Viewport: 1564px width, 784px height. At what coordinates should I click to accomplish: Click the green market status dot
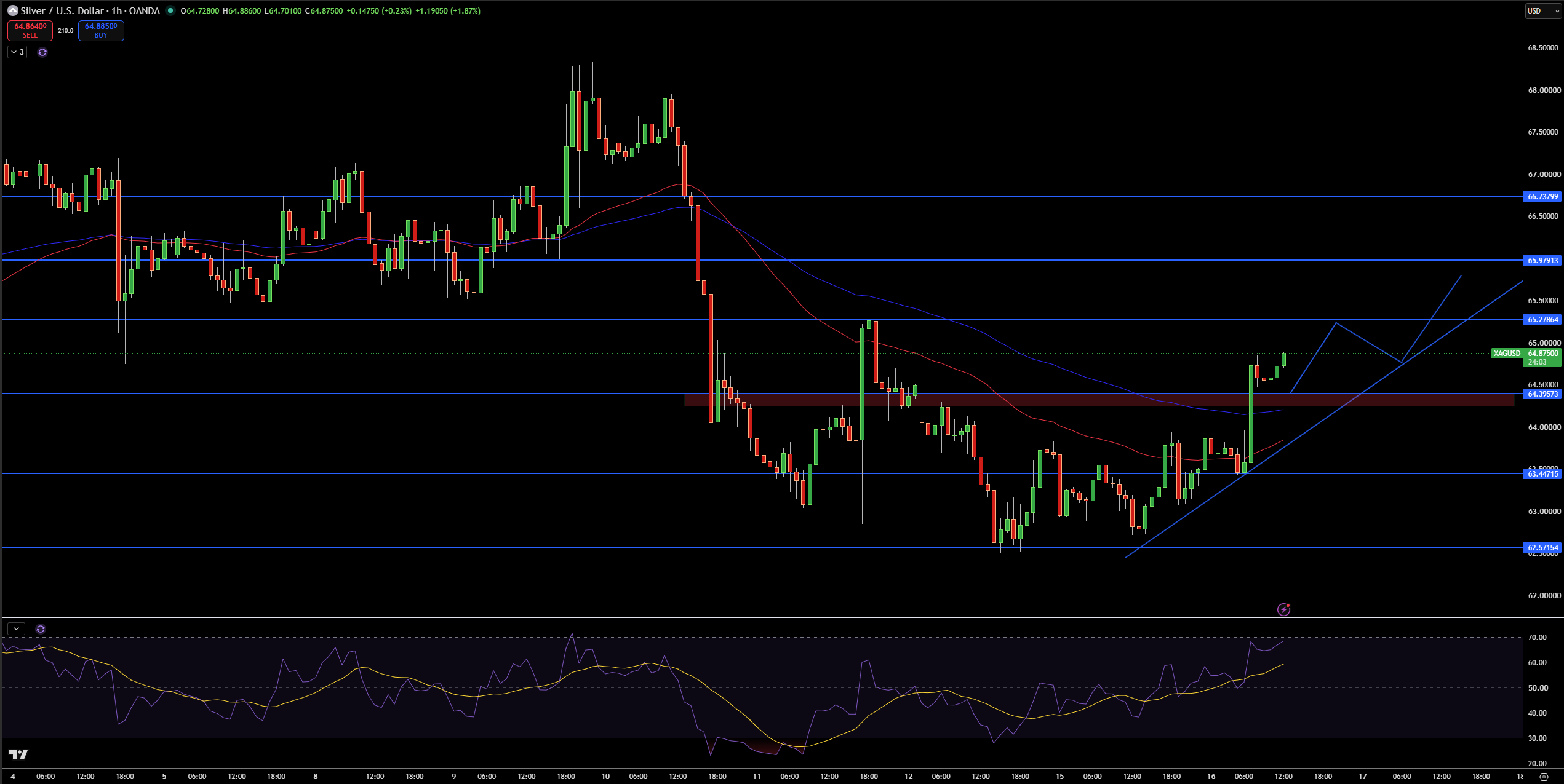point(170,10)
